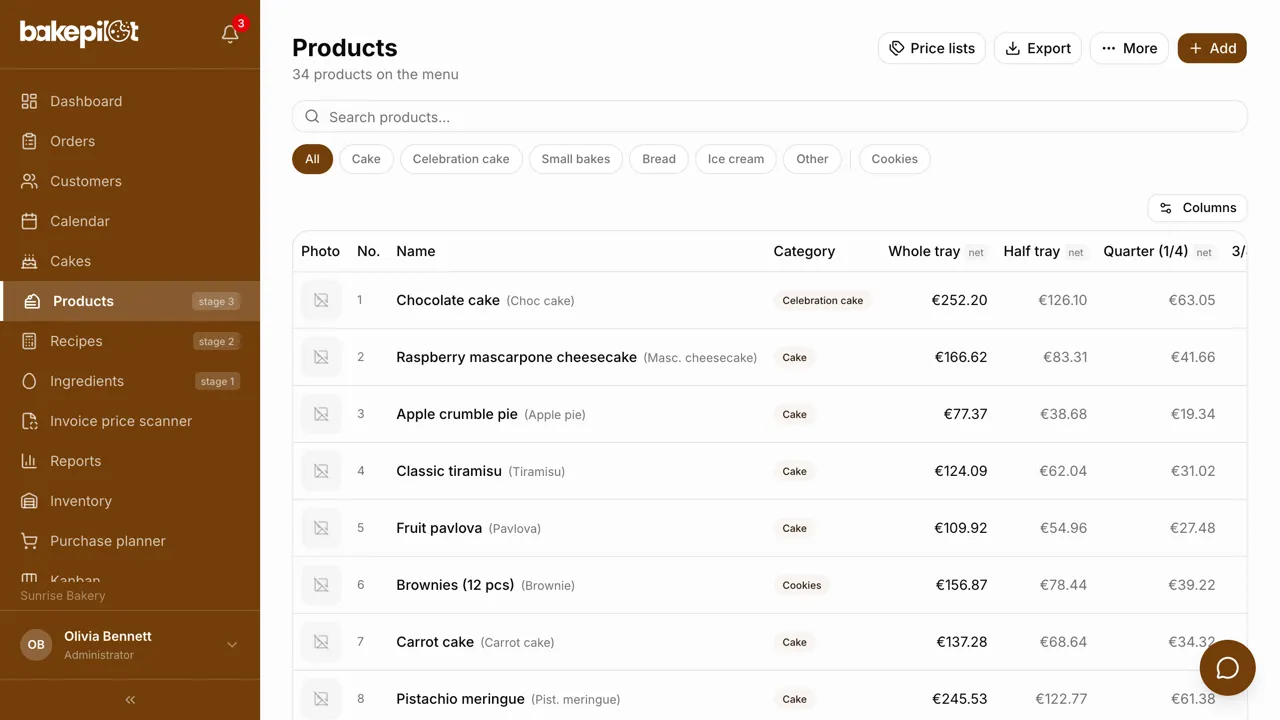
Task: Open Recipes stage 2 page
Action: click(x=130, y=341)
